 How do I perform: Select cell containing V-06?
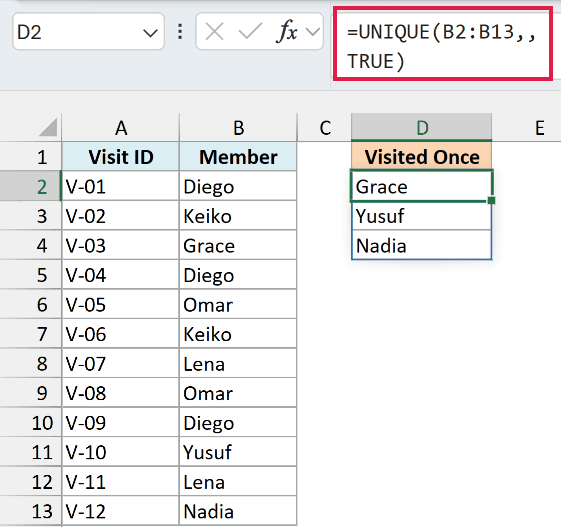point(121,334)
